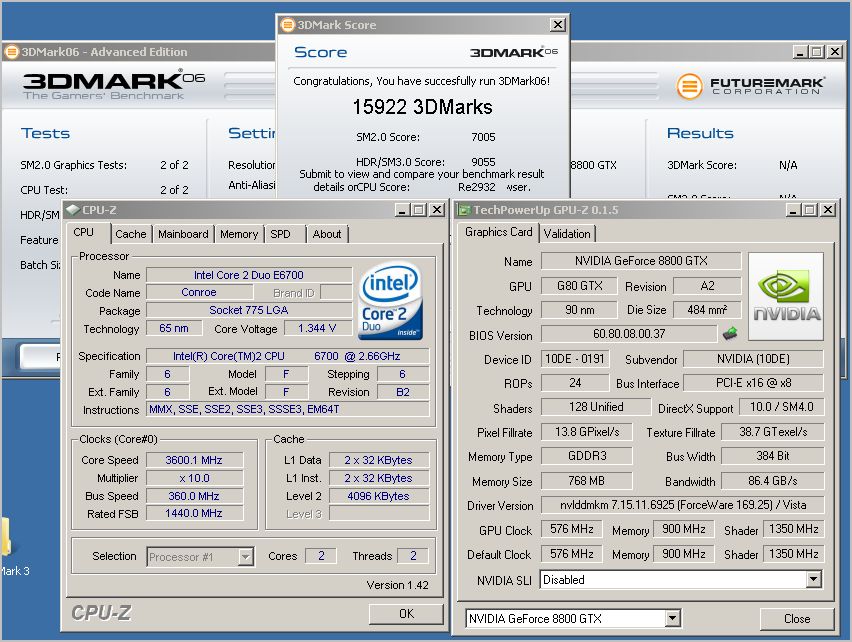Screen dimensions: 852x642
Task: Click the Results heading in 3DMark06
Action: (x=700, y=133)
